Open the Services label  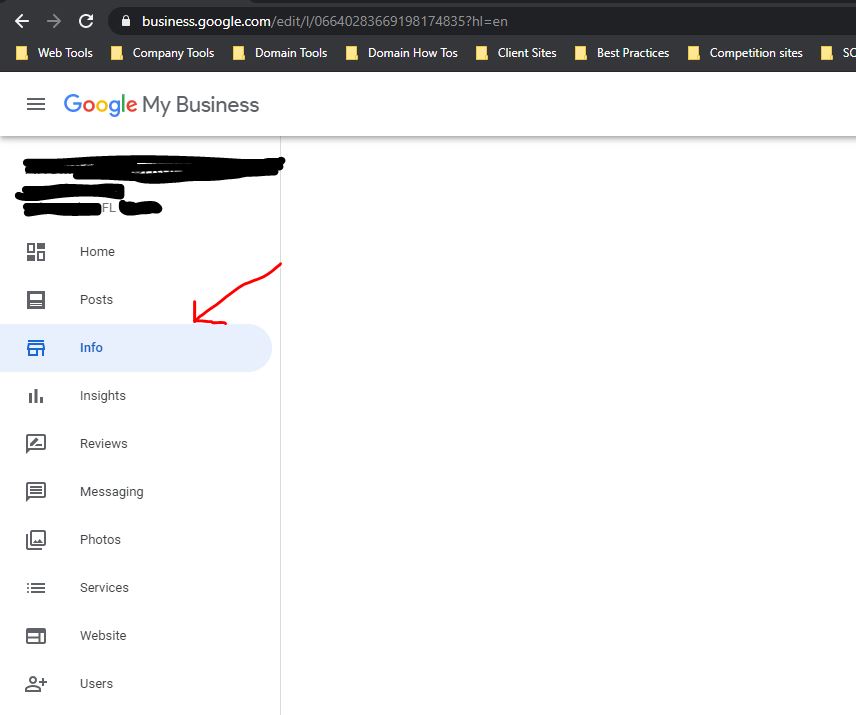104,588
